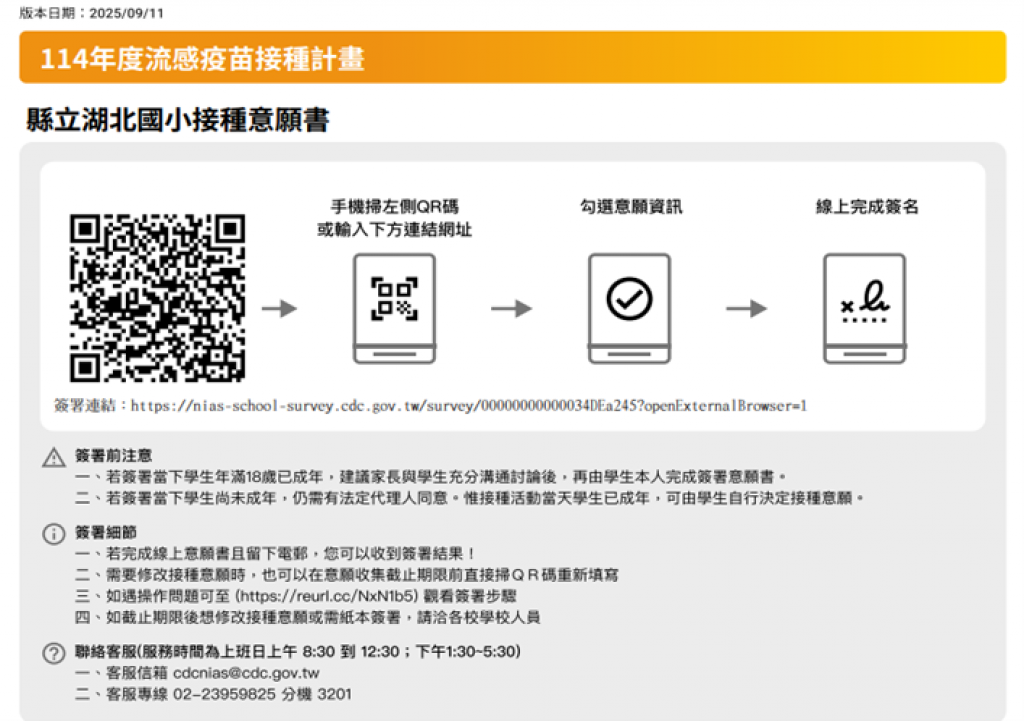
Task: Click the line 如截止期限後想修改接種意願
Action: (x=308, y=617)
